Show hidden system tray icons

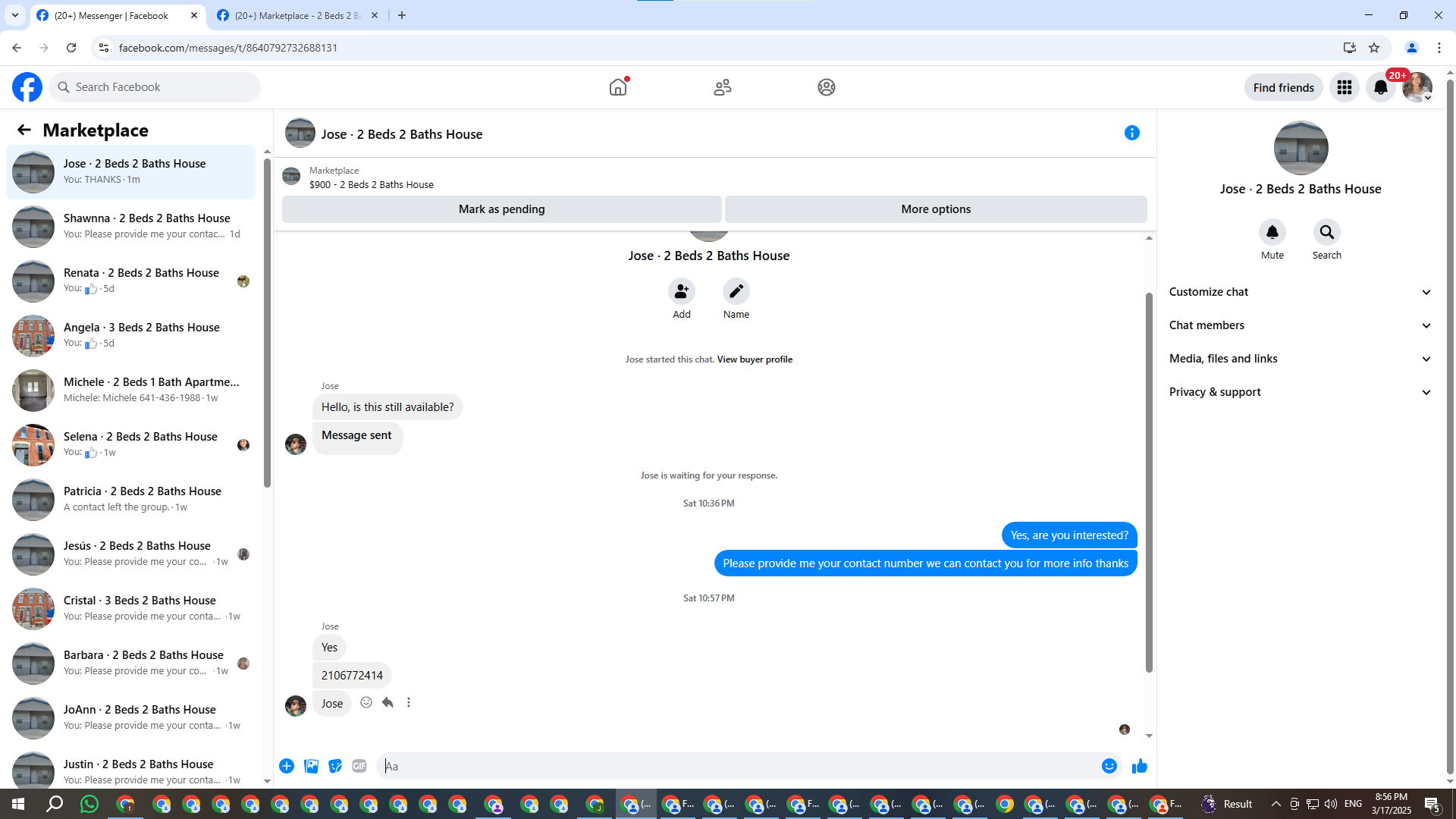pyautogui.click(x=1276, y=804)
